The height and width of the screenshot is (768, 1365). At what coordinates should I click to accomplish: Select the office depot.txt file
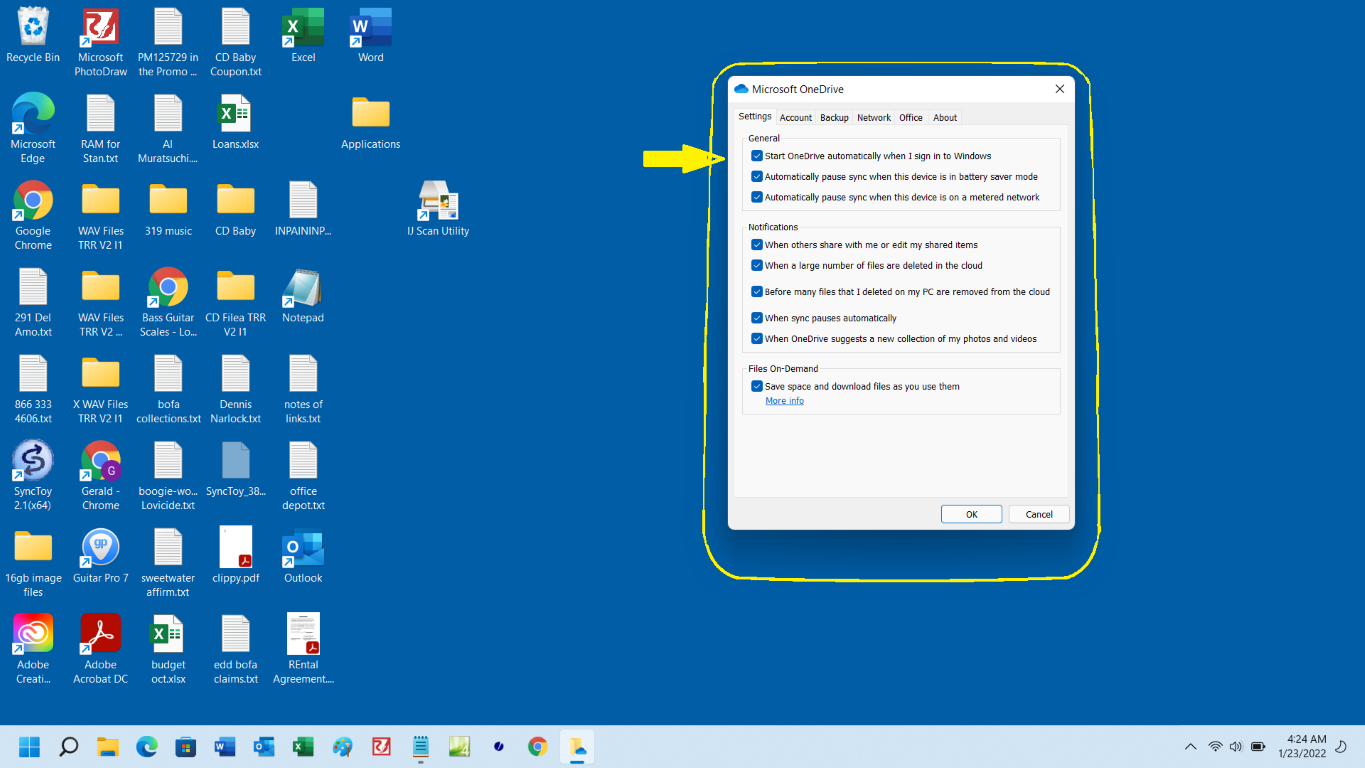click(303, 476)
